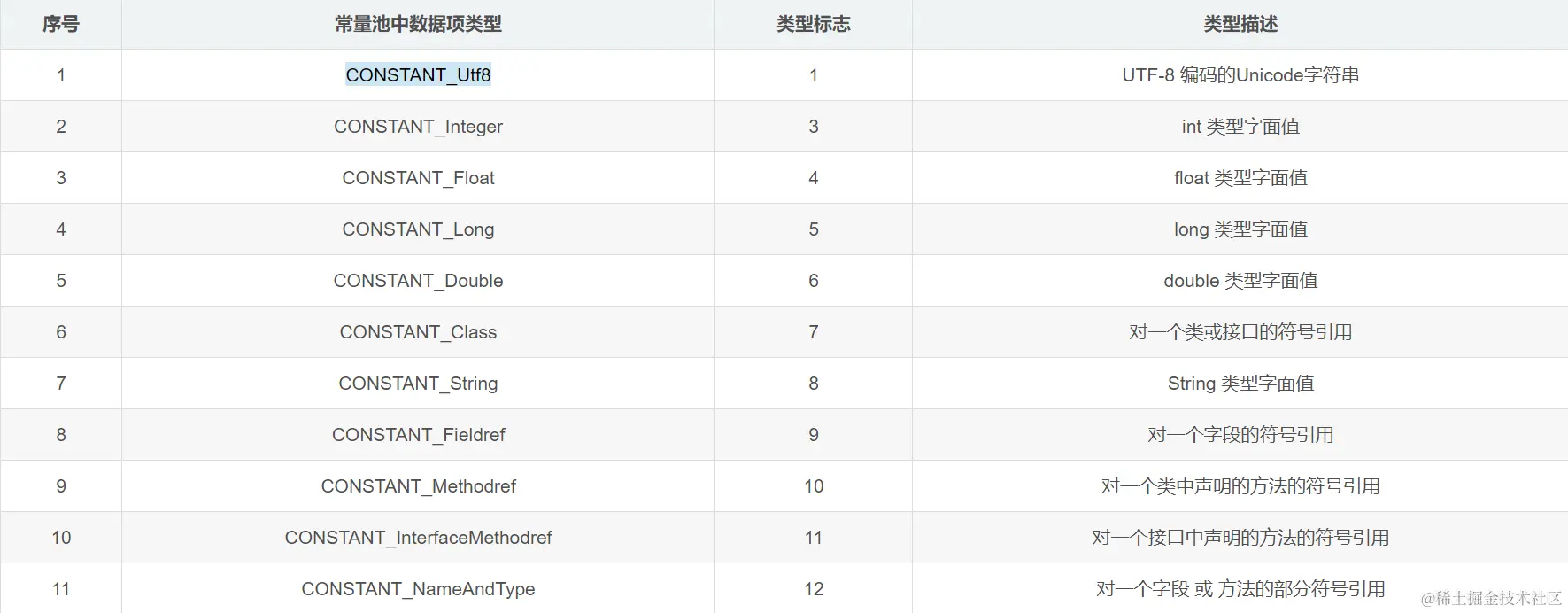Click the highlighted CONSTANT_Utf8 cell

[418, 75]
